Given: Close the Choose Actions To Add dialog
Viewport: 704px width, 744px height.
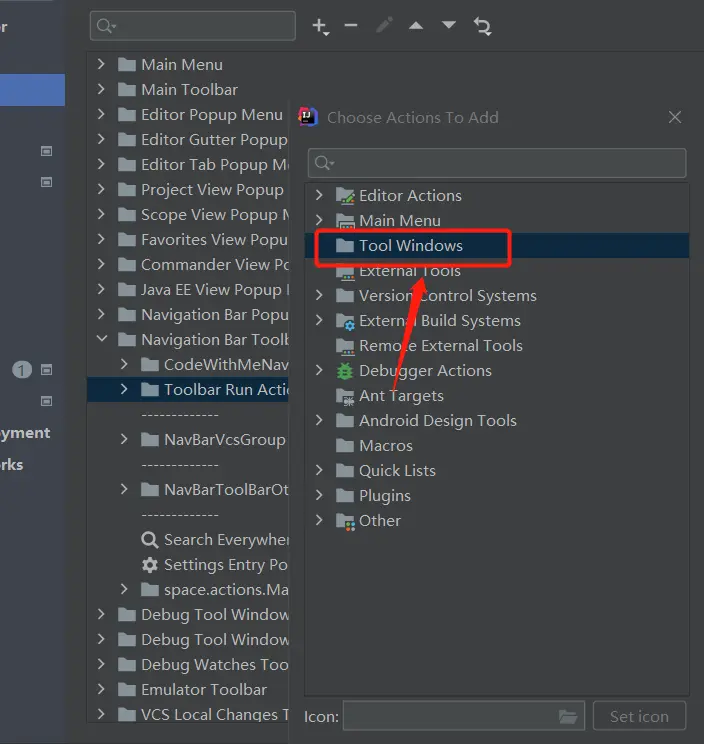Looking at the screenshot, I should click(675, 118).
